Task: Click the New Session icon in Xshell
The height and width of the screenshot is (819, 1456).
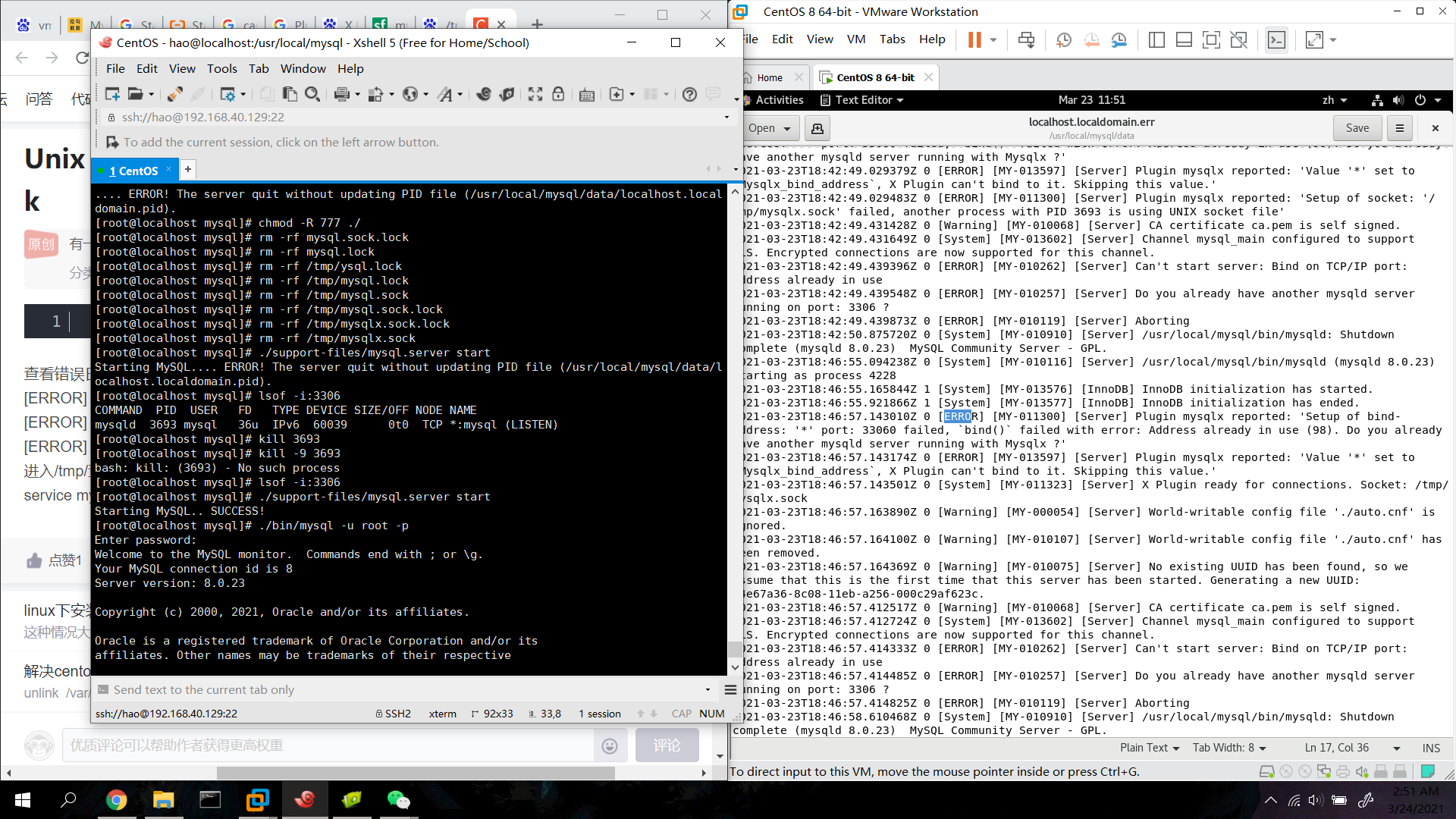Action: pos(112,94)
